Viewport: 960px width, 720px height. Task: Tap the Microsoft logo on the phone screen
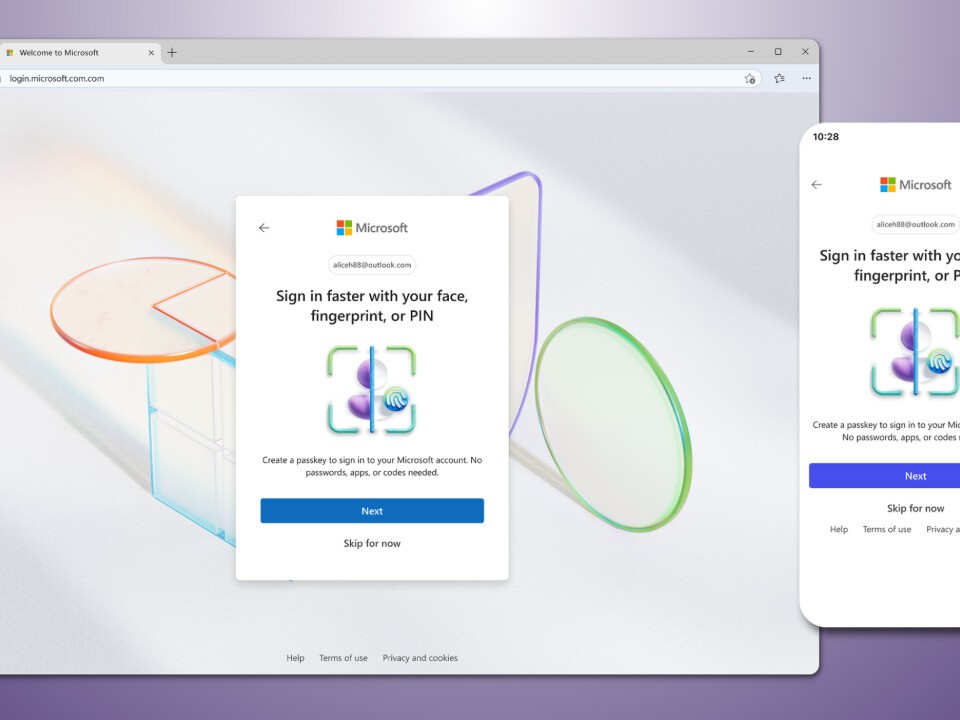tap(915, 185)
